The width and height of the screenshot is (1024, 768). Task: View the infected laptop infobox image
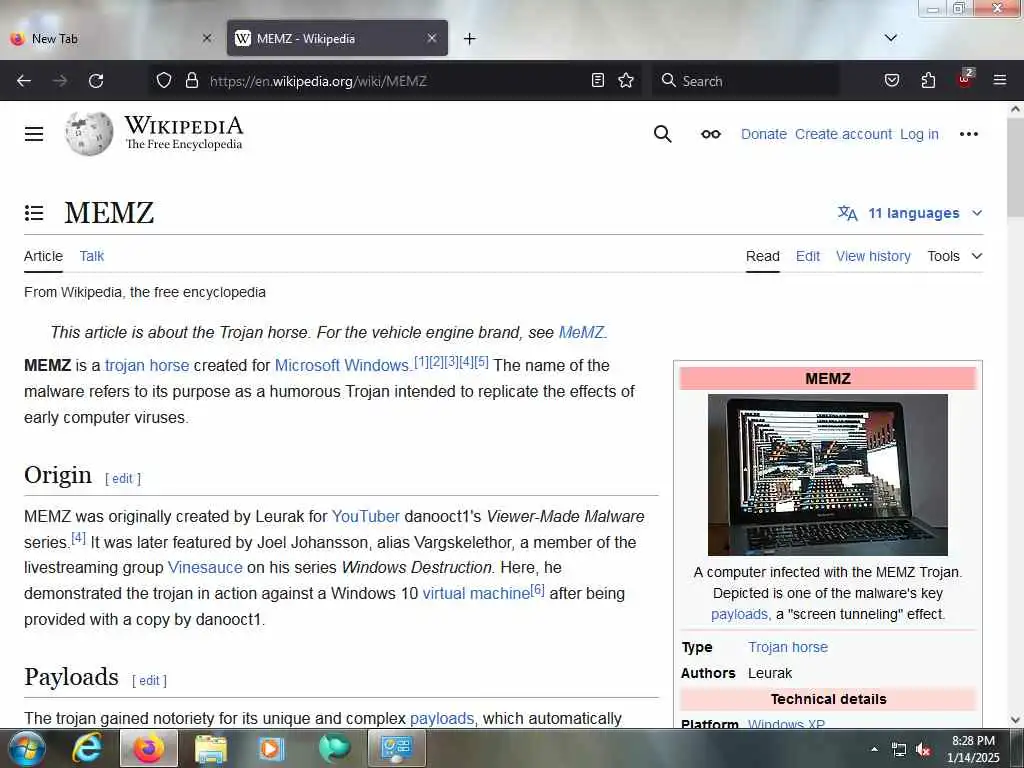pyautogui.click(x=827, y=475)
